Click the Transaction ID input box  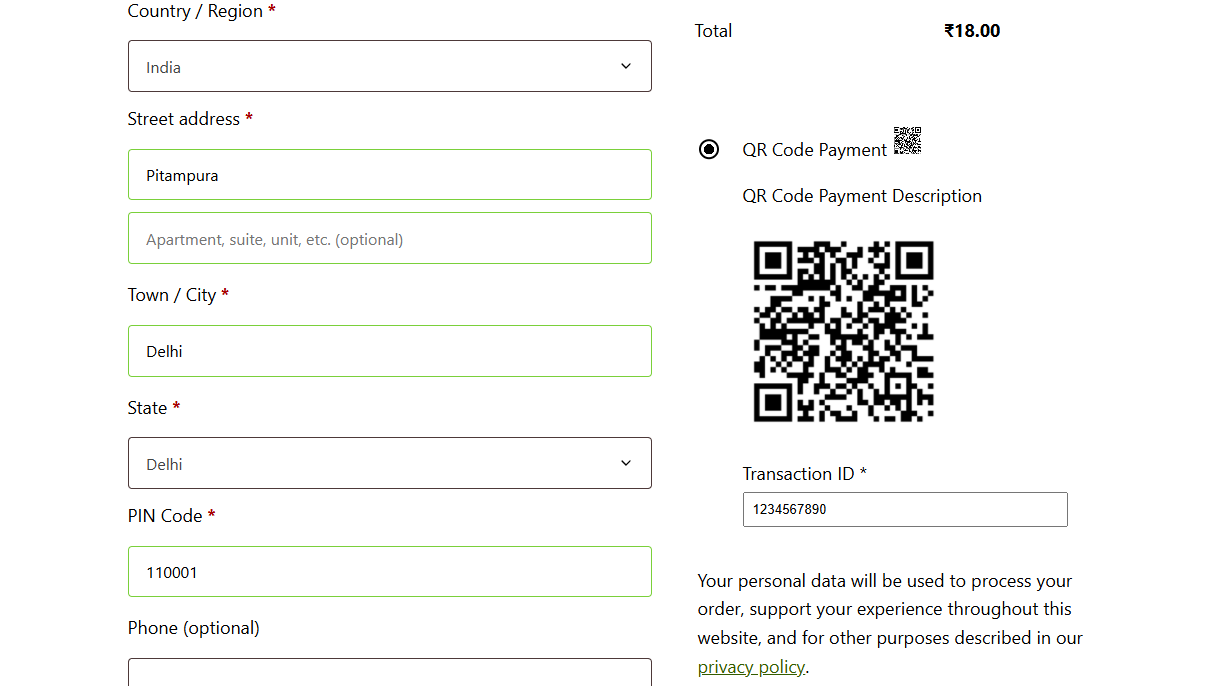(905, 509)
